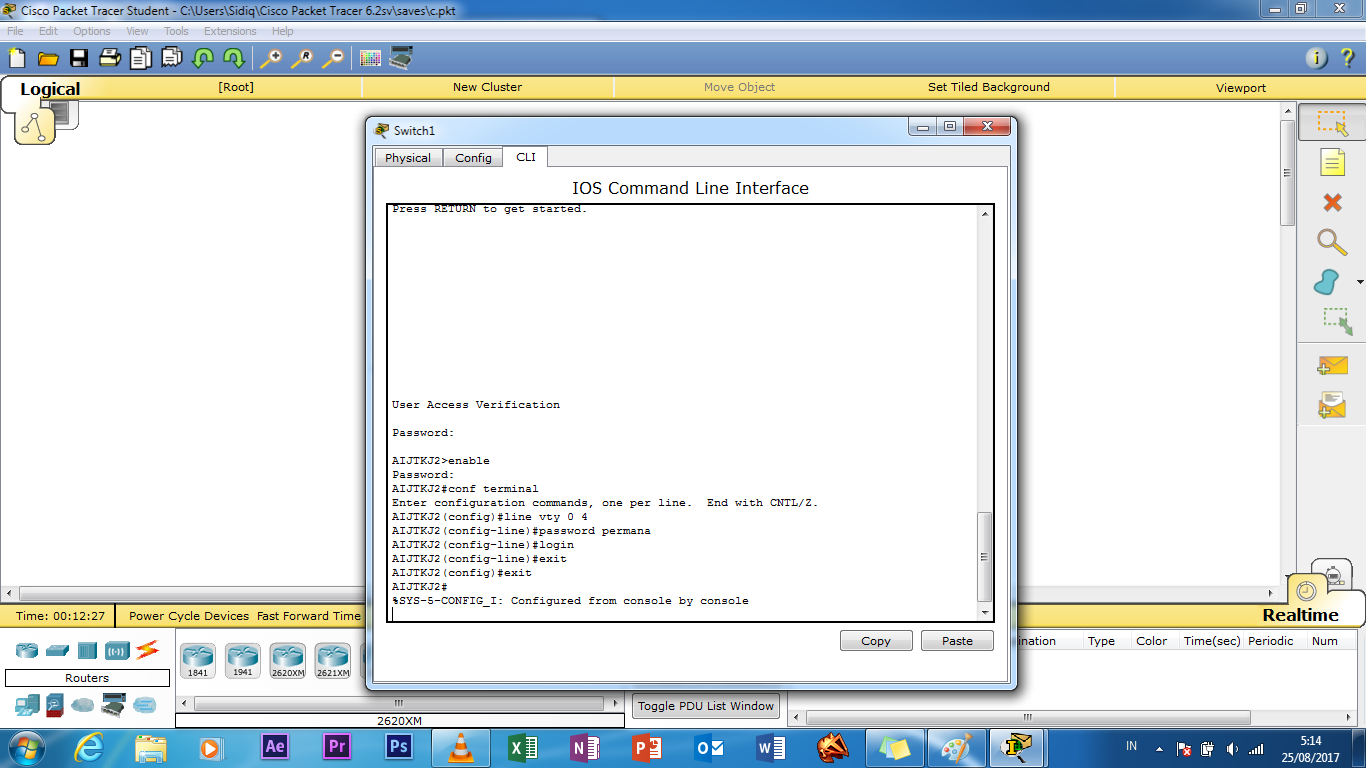
Task: Pick the 2620XM router device
Action: coord(288,660)
